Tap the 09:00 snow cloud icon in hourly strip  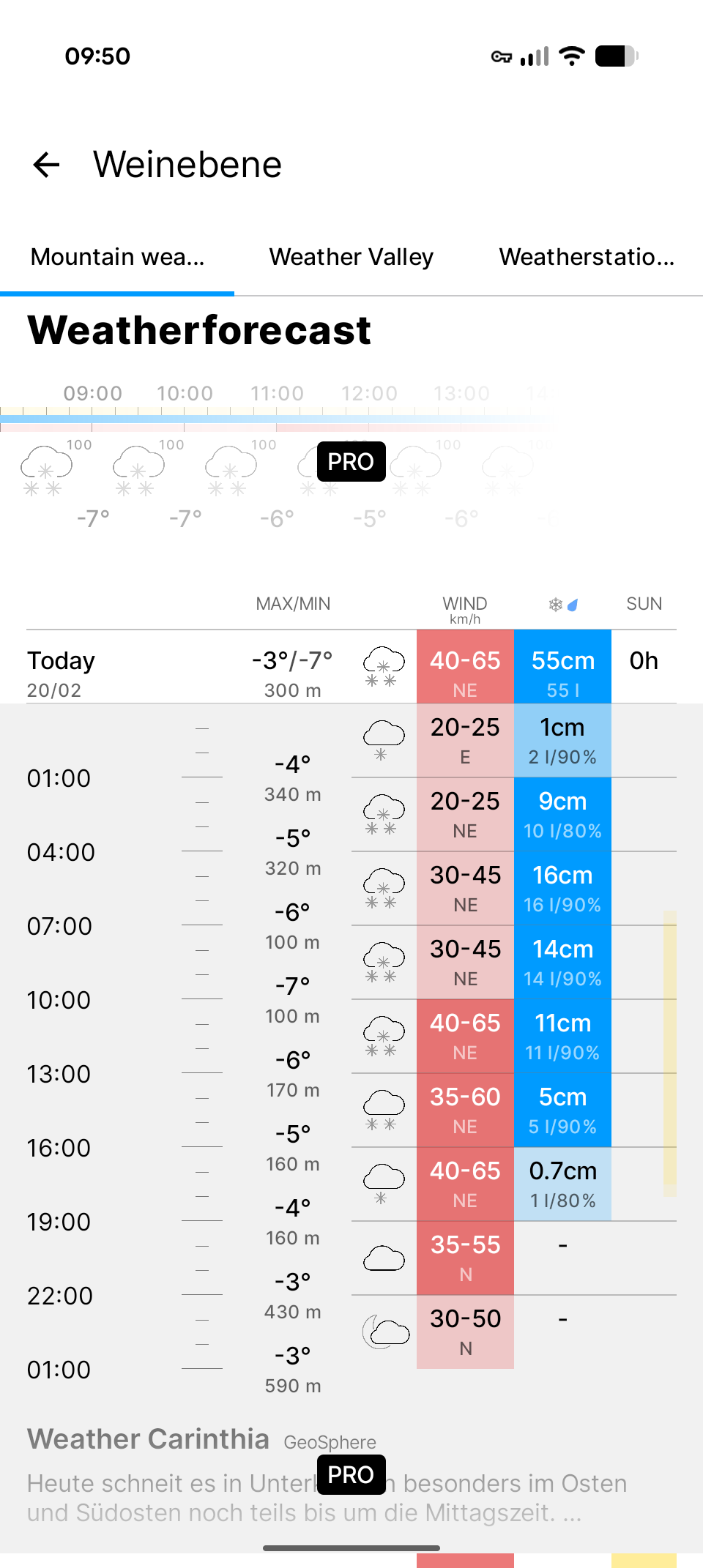pyautogui.click(x=46, y=469)
